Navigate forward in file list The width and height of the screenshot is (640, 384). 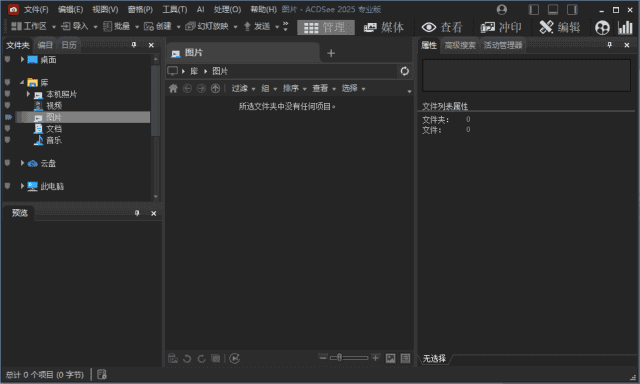pyautogui.click(x=201, y=88)
